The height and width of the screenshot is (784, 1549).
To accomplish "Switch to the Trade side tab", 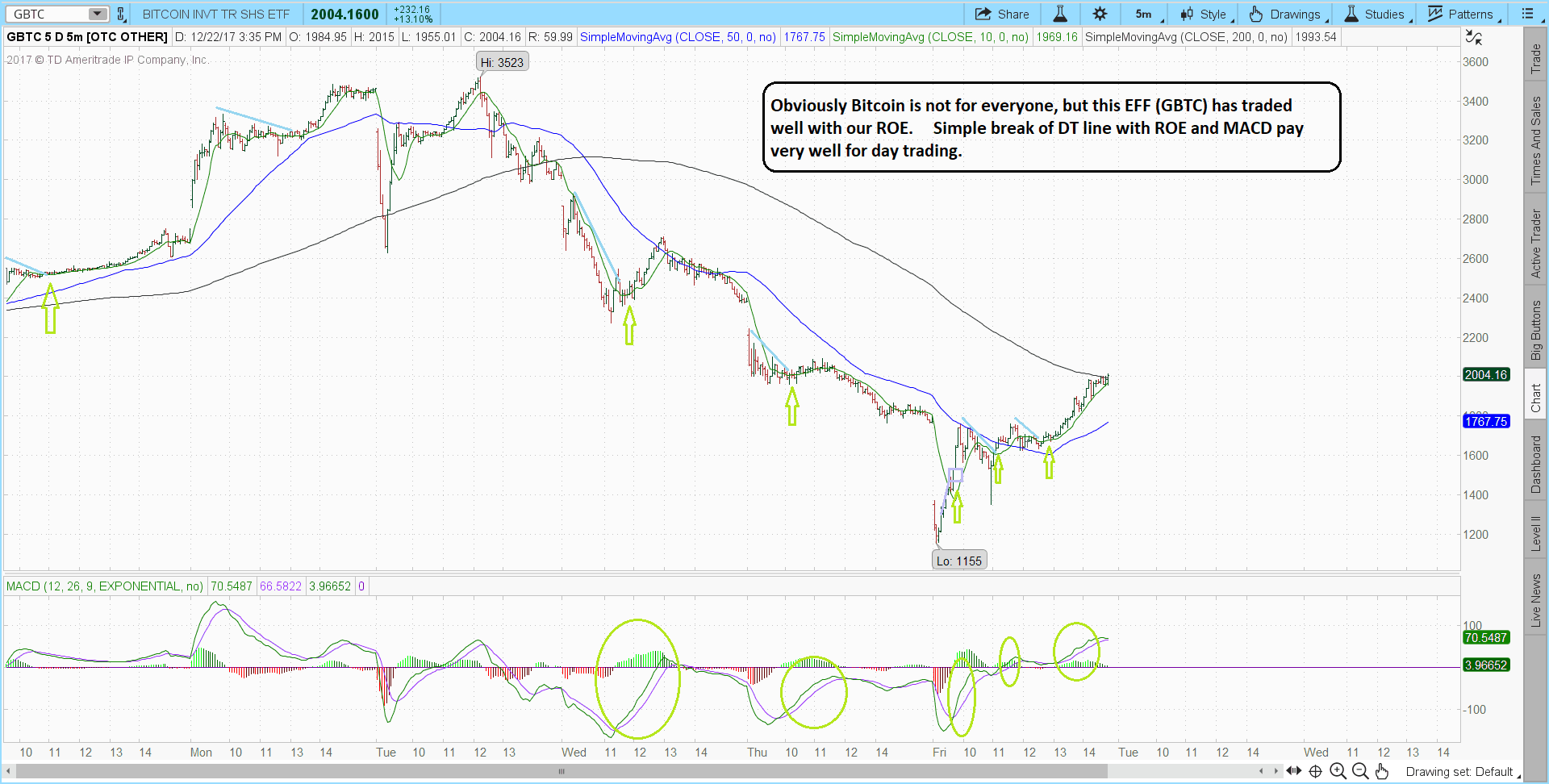I will (1536, 58).
